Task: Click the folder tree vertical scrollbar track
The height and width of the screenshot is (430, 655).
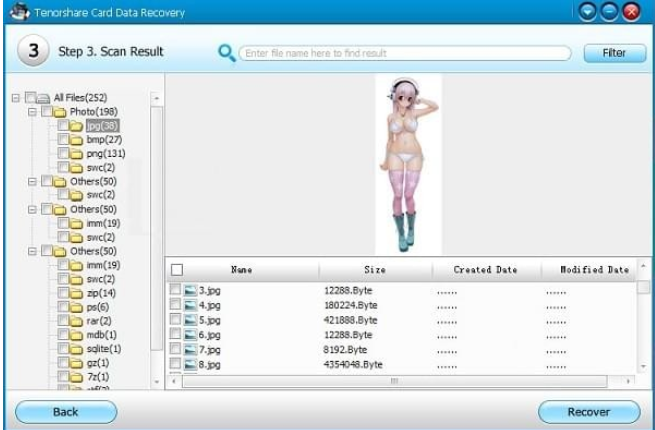Action: point(157,238)
